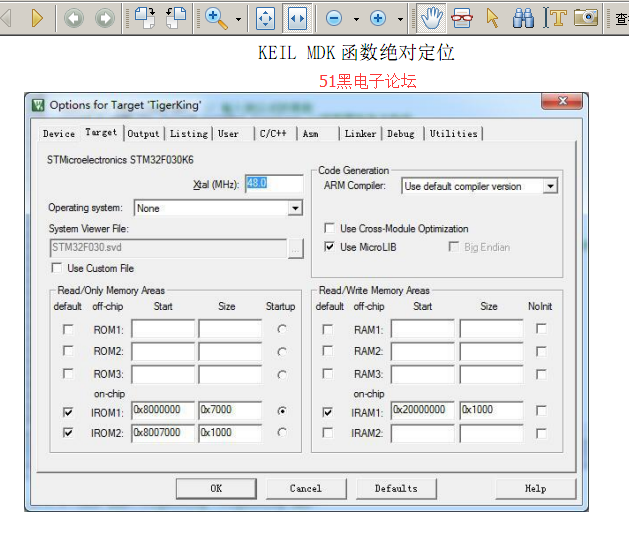Enable NoInit for RAM1
Image resolution: width=629 pixels, height=536 pixels.
click(x=541, y=329)
